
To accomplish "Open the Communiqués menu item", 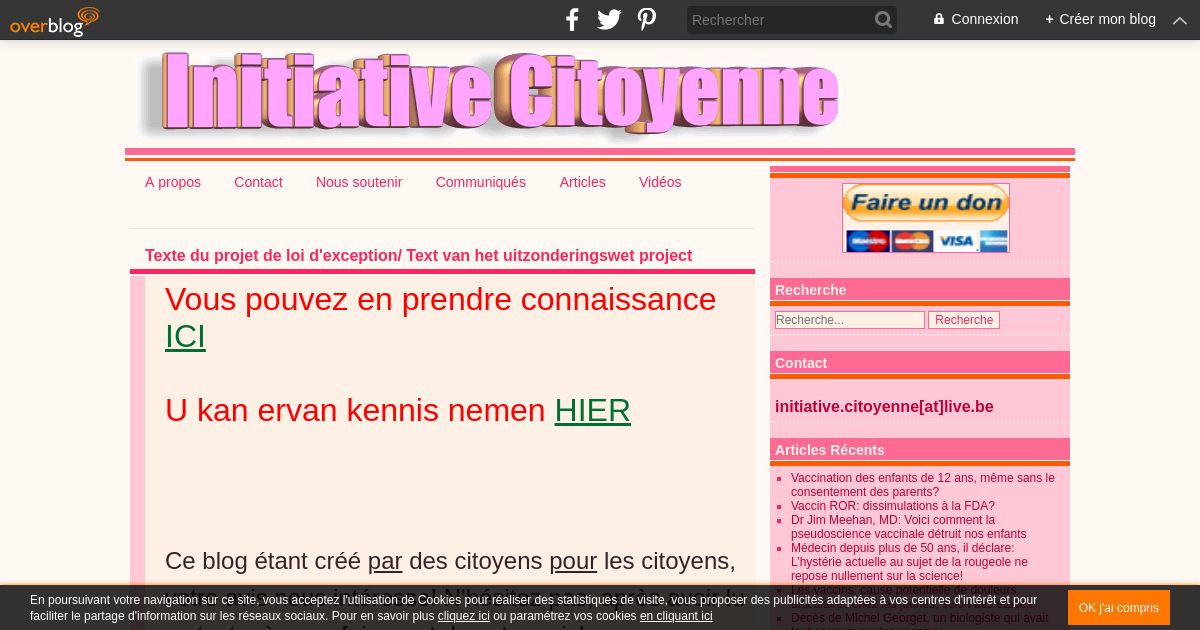I will tap(481, 182).
